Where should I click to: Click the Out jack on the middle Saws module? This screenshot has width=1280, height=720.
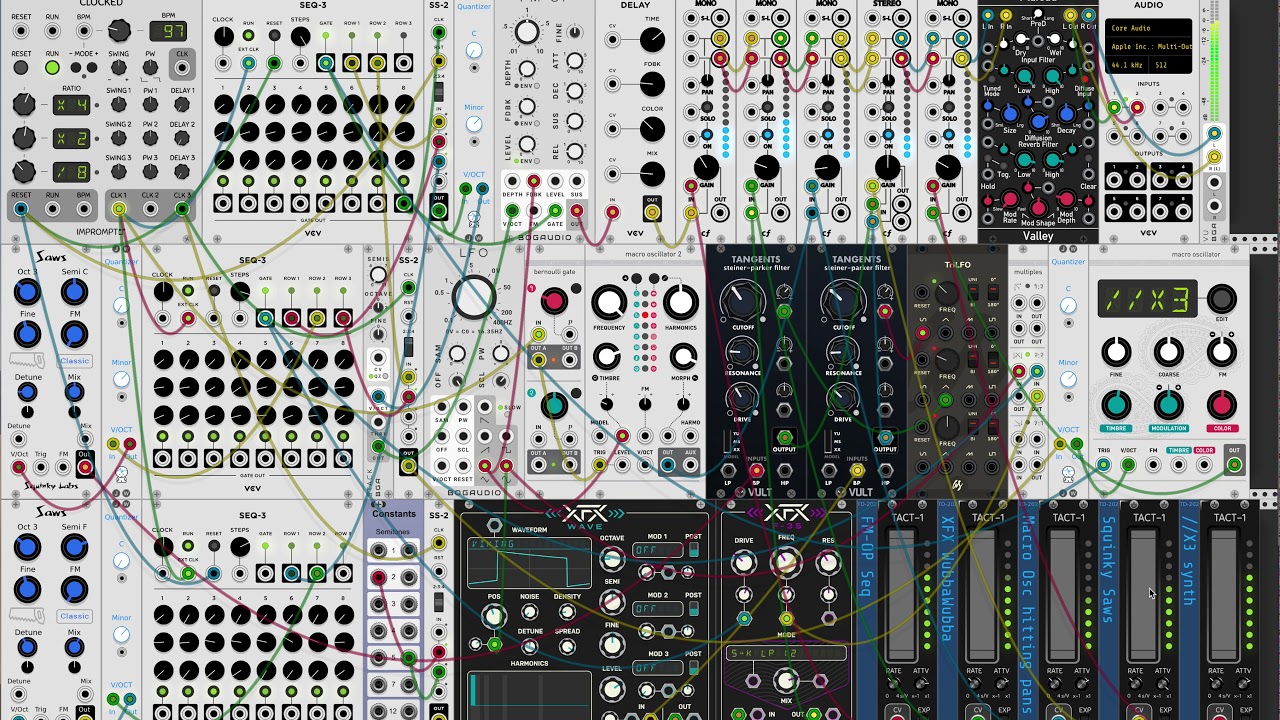point(85,468)
